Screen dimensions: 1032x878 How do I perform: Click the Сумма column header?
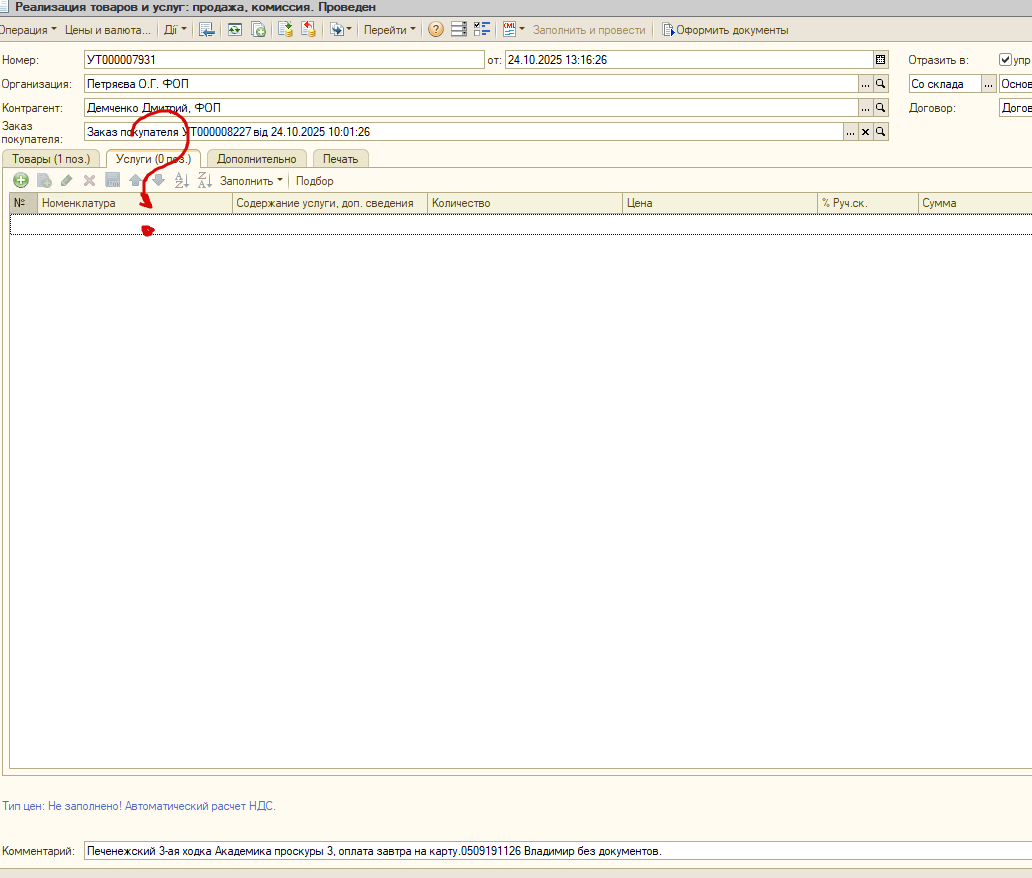(975, 203)
